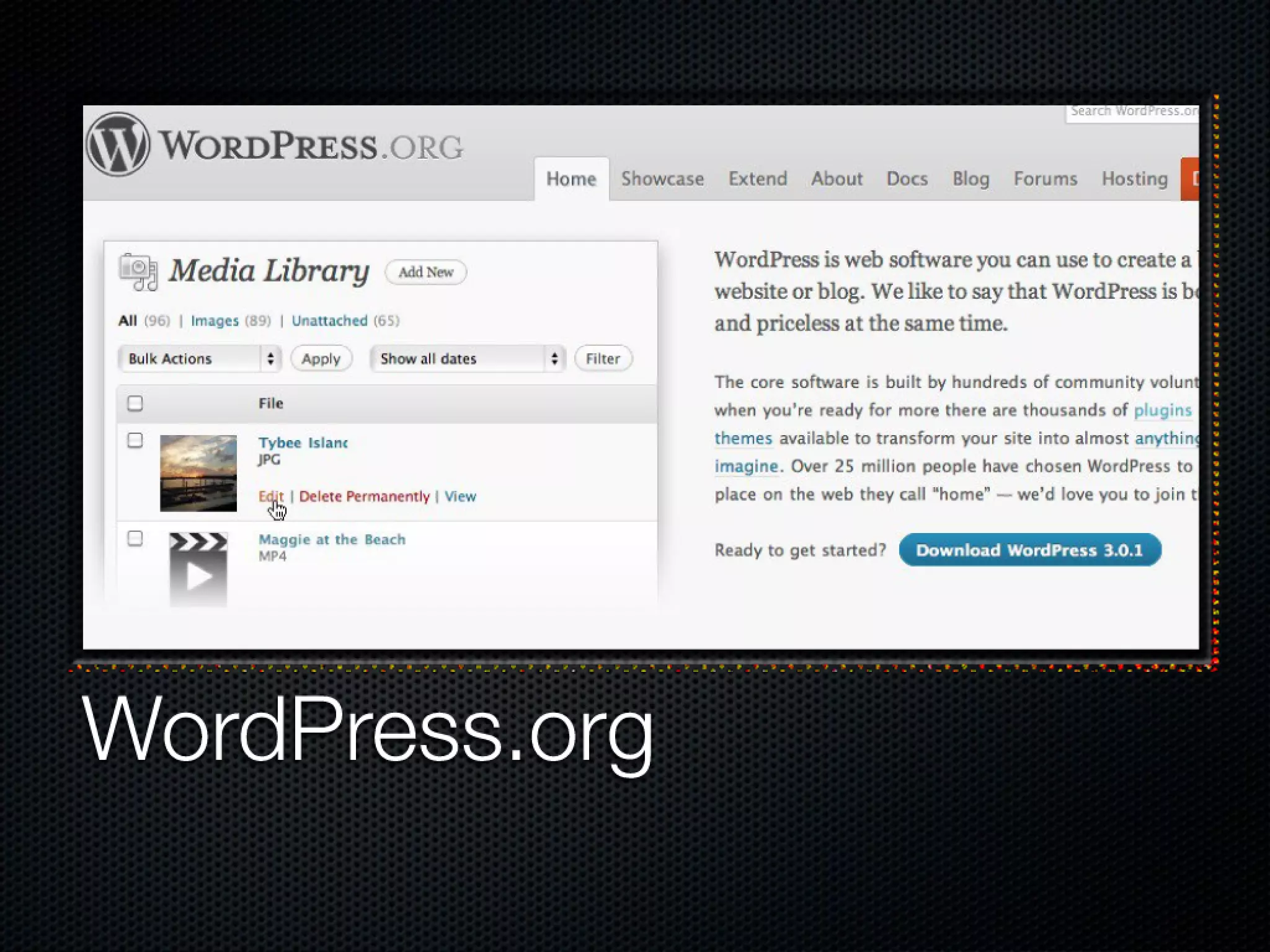
Task: Follow the themes link
Action: pyautogui.click(x=744, y=438)
